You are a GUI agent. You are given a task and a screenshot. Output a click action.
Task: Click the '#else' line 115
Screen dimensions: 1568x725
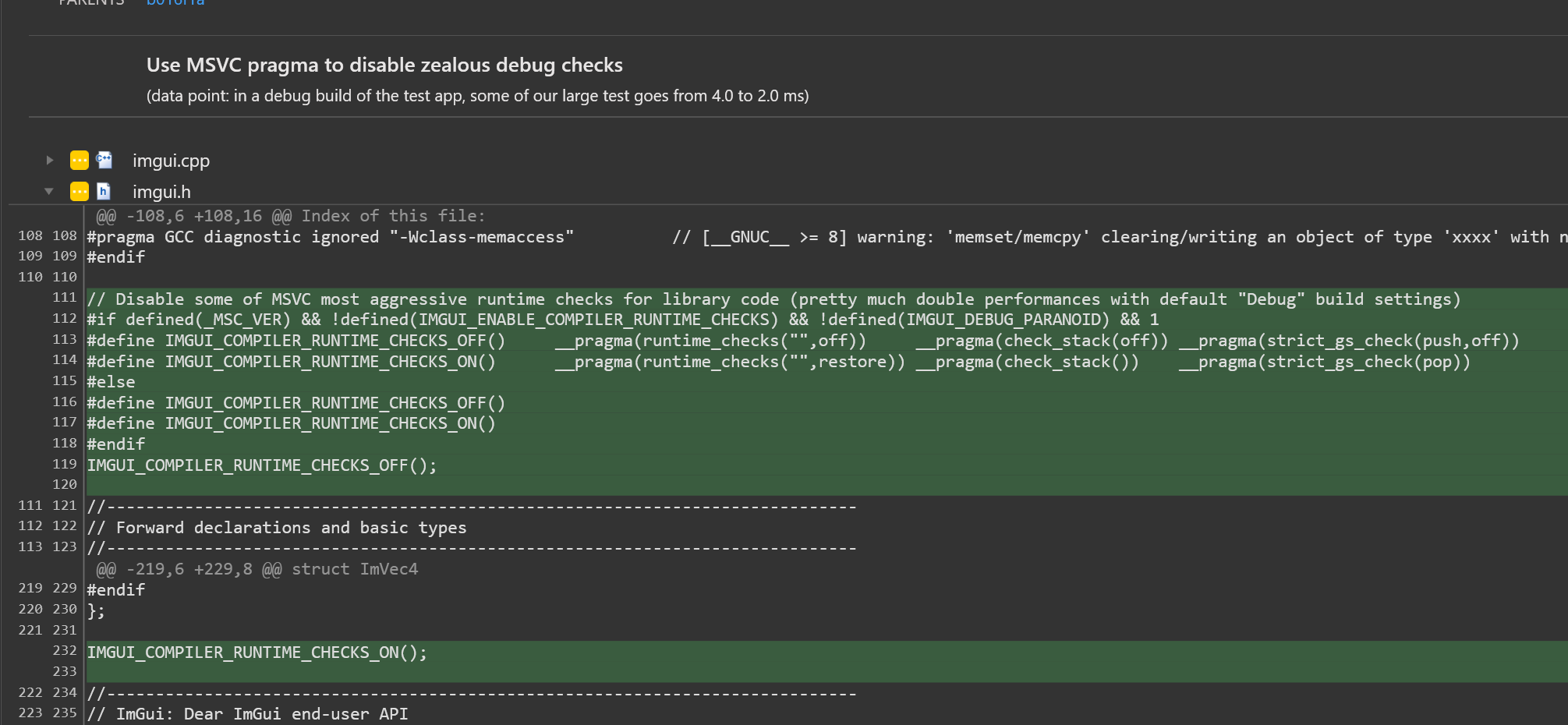click(x=111, y=382)
